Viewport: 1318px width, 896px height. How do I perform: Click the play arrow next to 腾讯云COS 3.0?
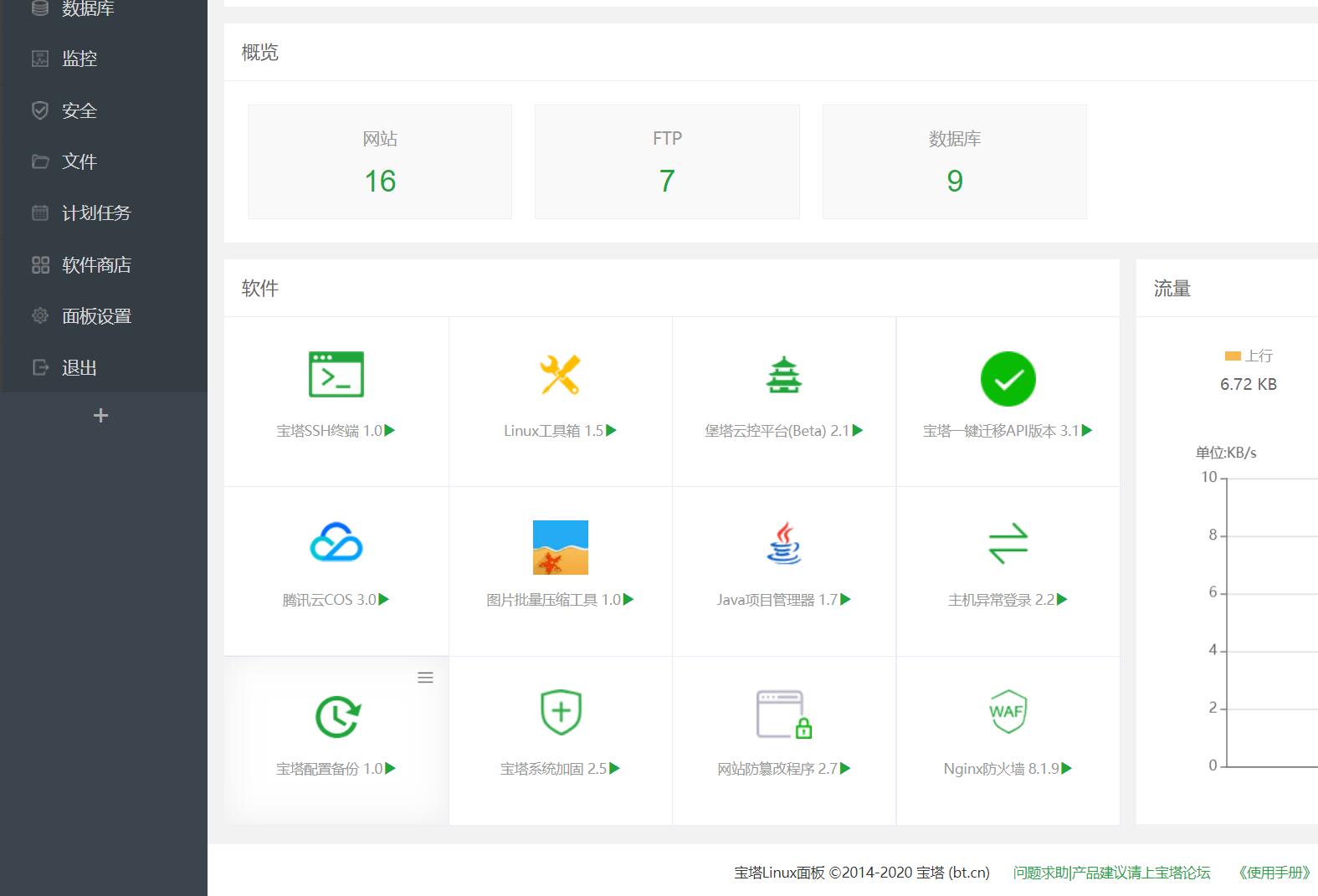coord(384,599)
